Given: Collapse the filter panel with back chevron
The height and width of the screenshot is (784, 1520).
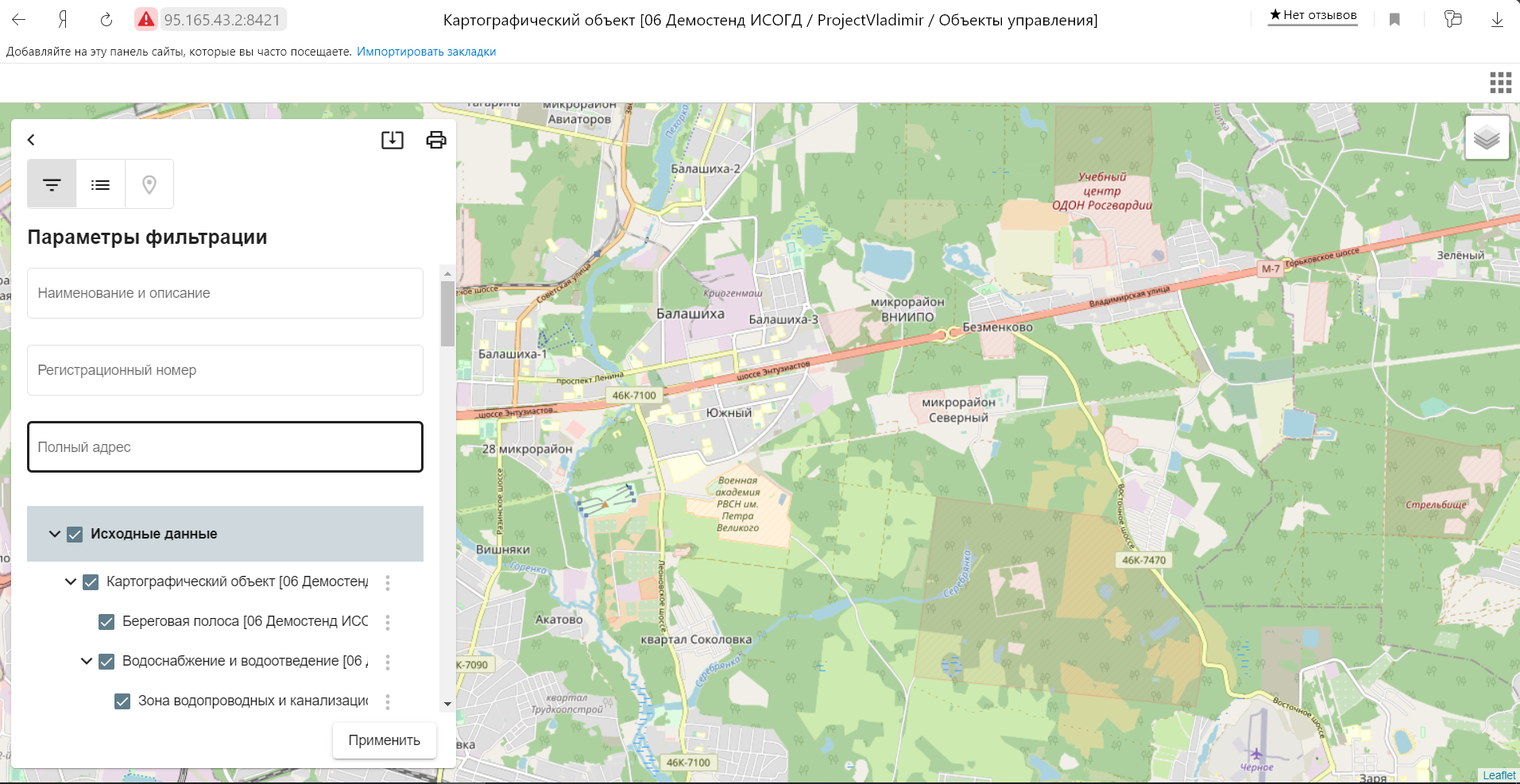Looking at the screenshot, I should click(31, 140).
